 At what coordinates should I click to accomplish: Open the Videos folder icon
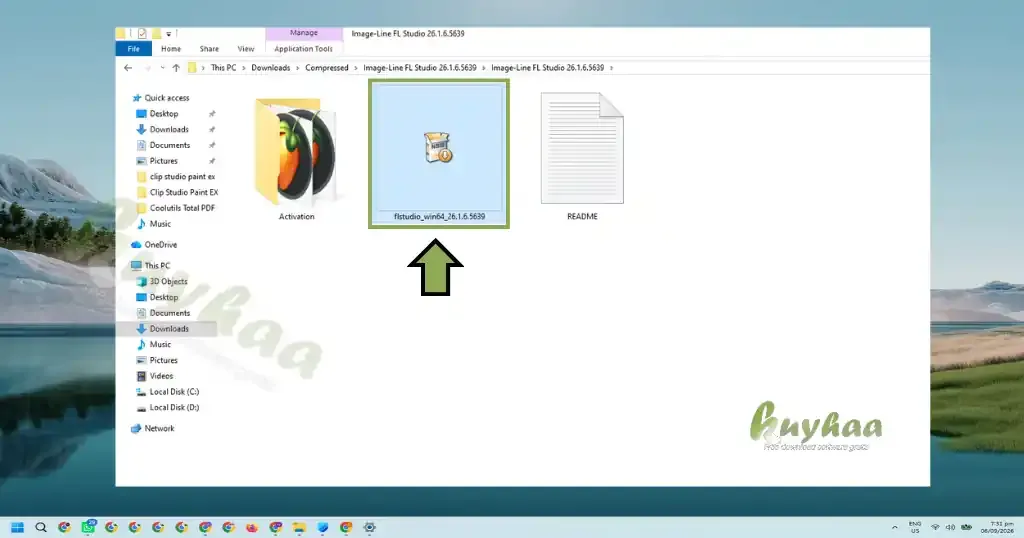[141, 376]
